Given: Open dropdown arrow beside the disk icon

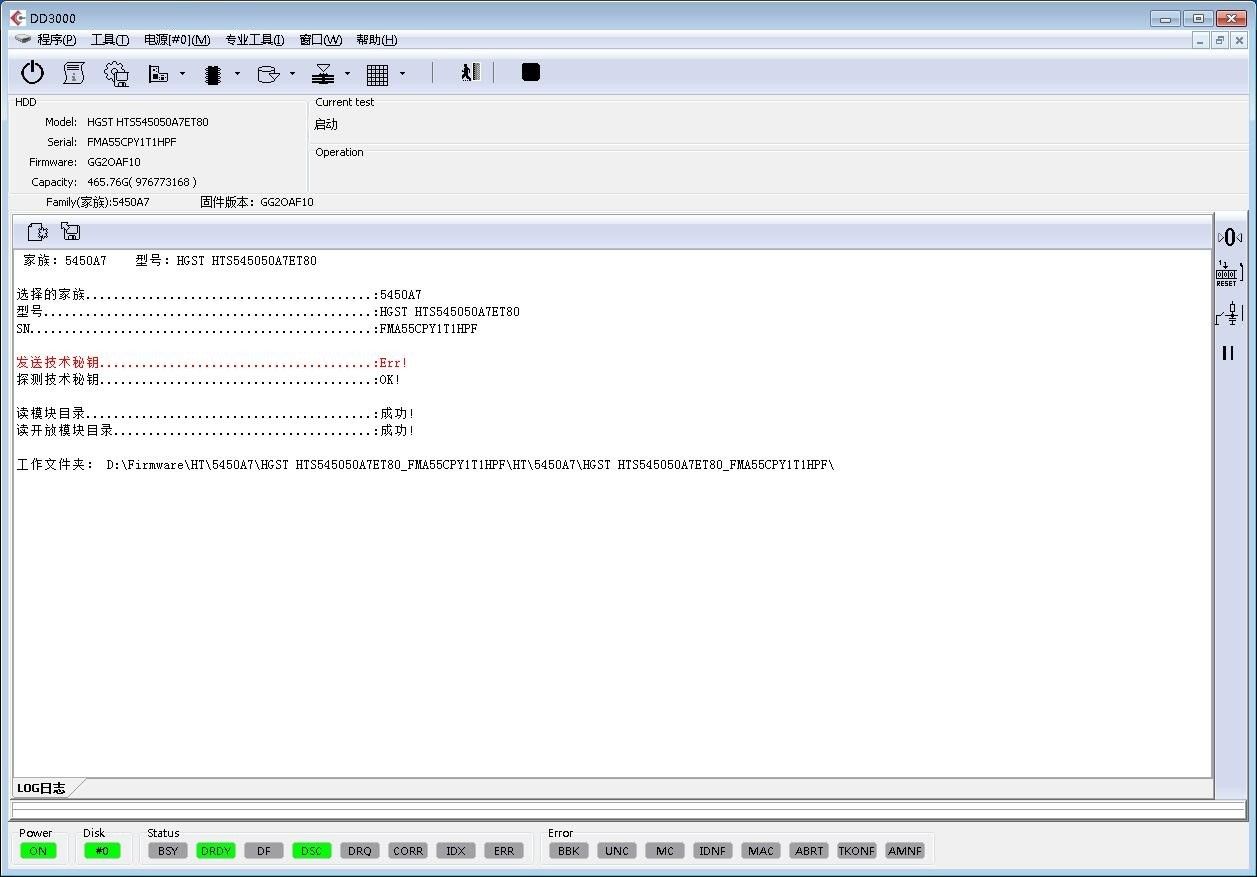Looking at the screenshot, I should coord(292,74).
